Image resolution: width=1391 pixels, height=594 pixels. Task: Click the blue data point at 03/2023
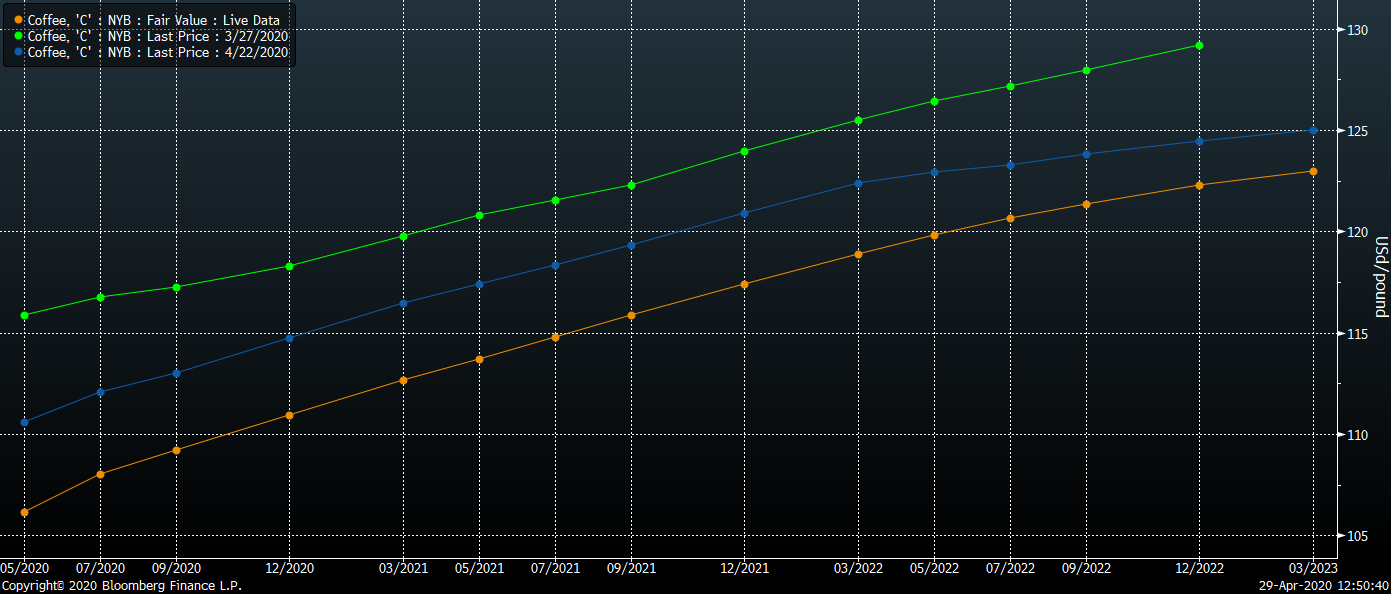pos(1313,130)
